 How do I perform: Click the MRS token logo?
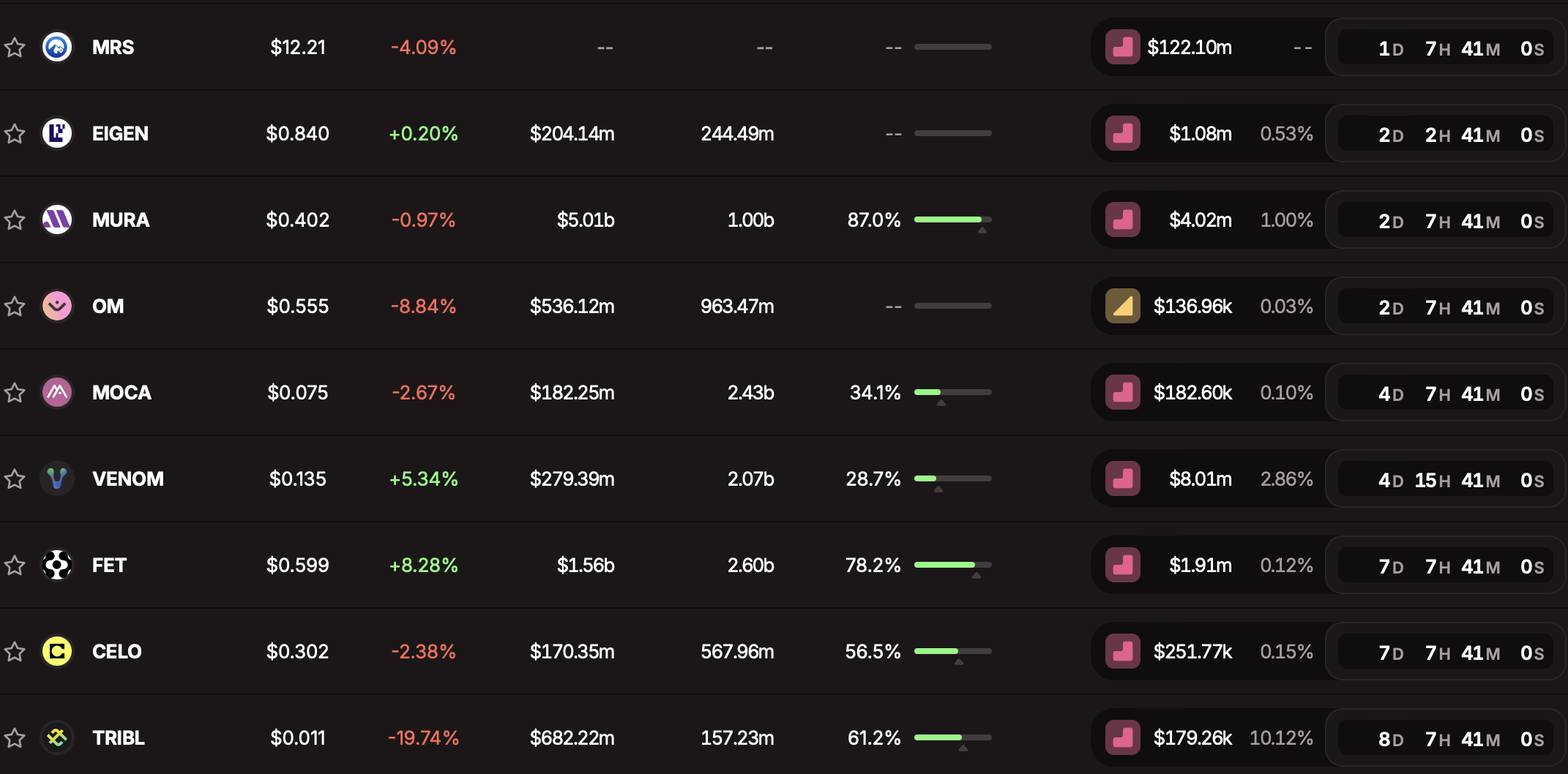[57, 48]
